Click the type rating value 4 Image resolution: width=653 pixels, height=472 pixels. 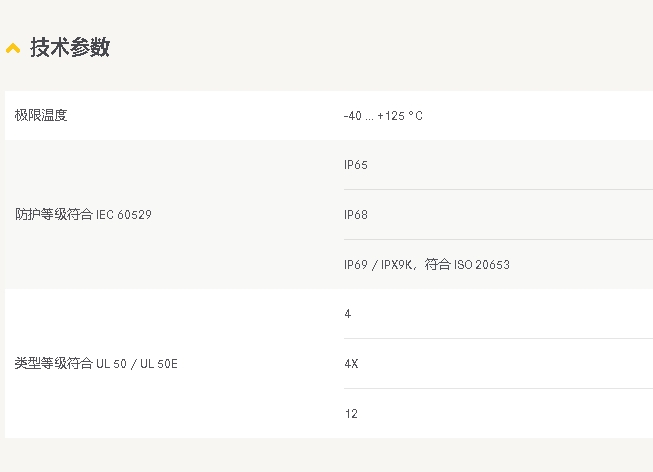click(348, 314)
